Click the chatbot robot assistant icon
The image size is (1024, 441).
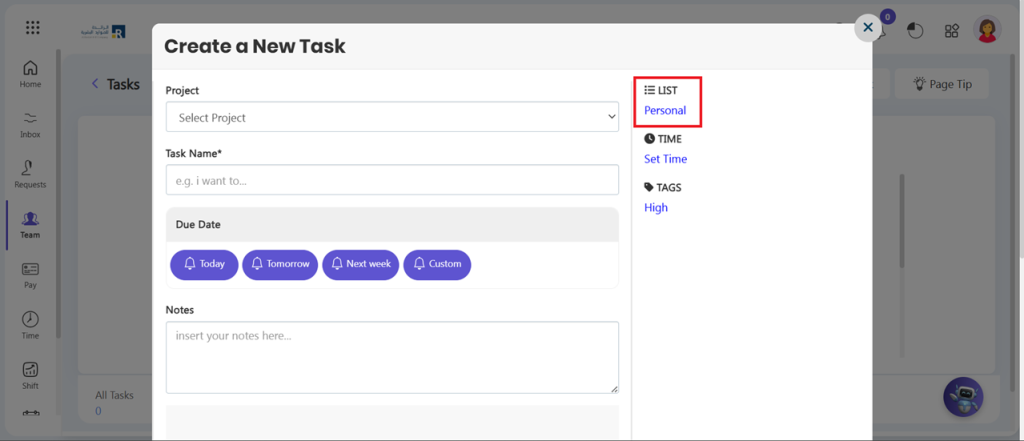[x=963, y=398]
